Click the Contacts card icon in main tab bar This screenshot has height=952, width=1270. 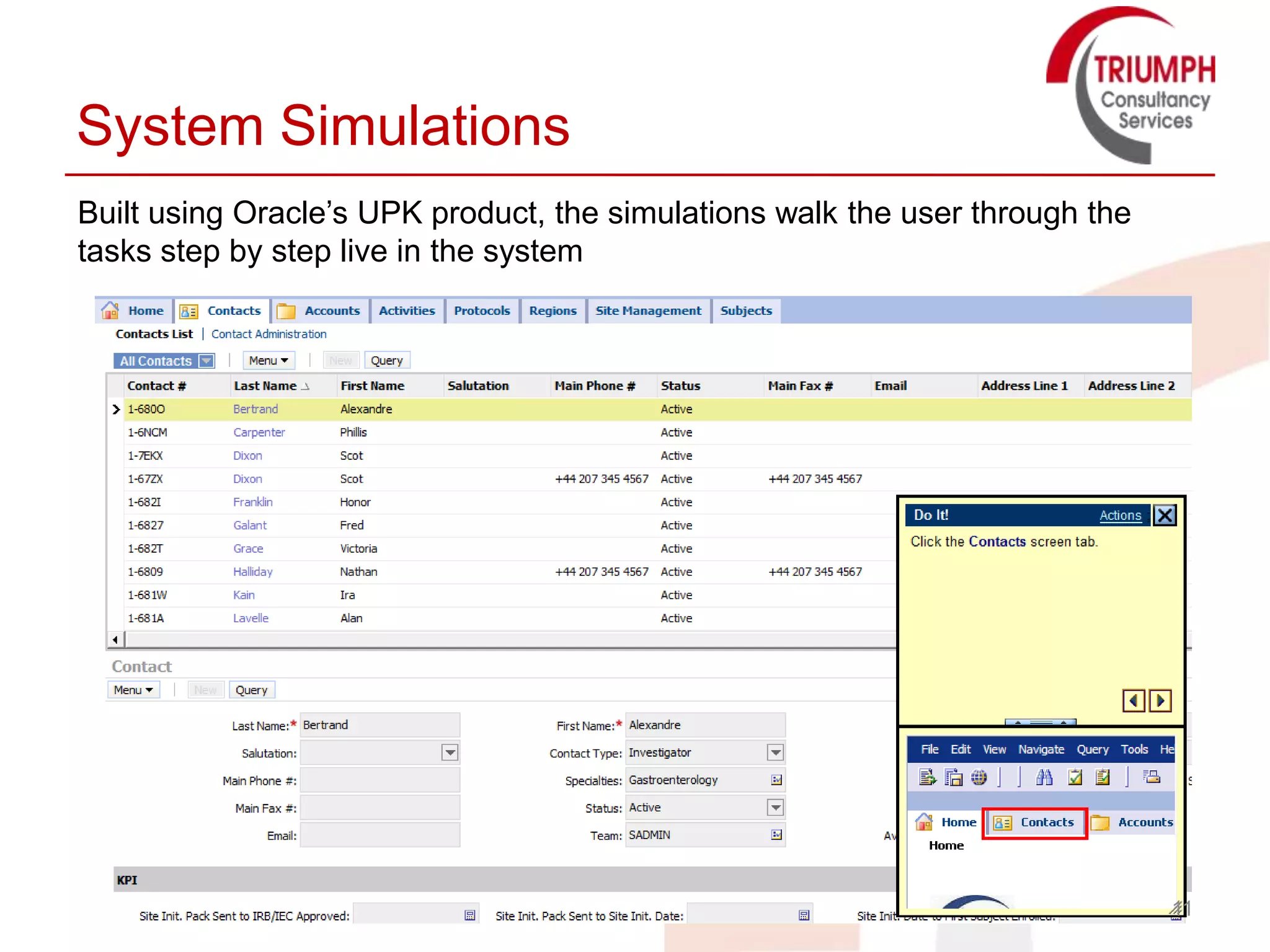(189, 311)
